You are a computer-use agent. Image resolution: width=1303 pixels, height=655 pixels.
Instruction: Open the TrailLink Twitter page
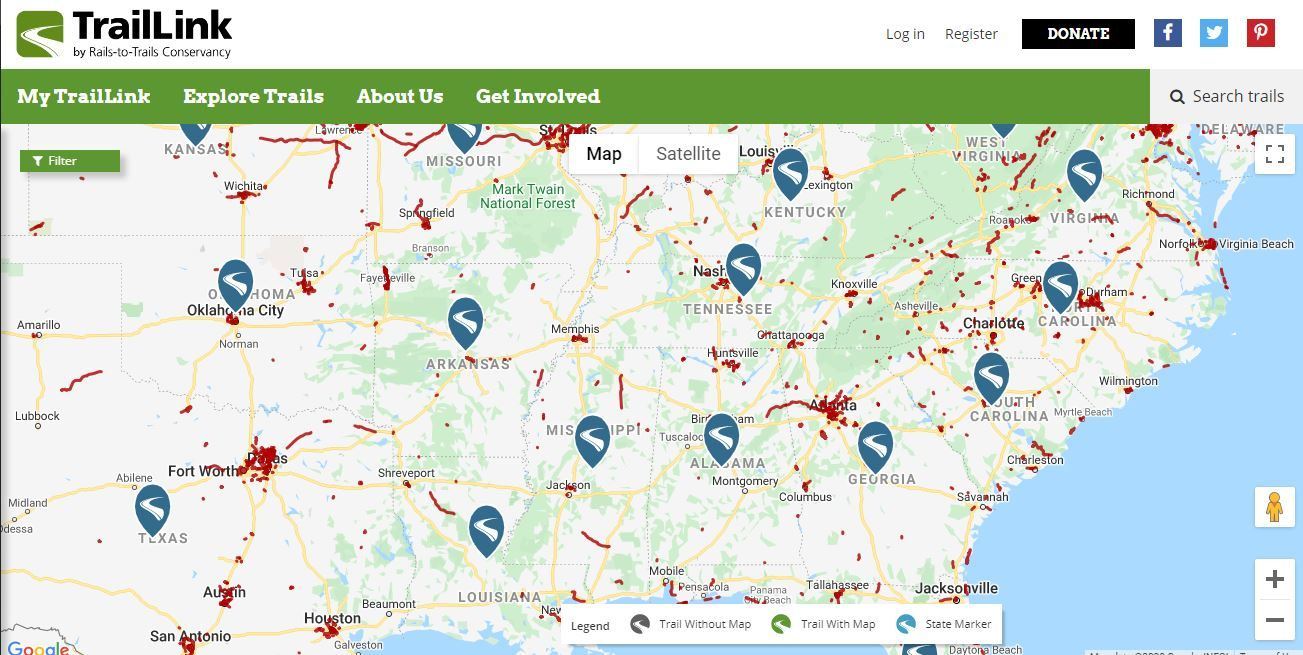[1214, 33]
